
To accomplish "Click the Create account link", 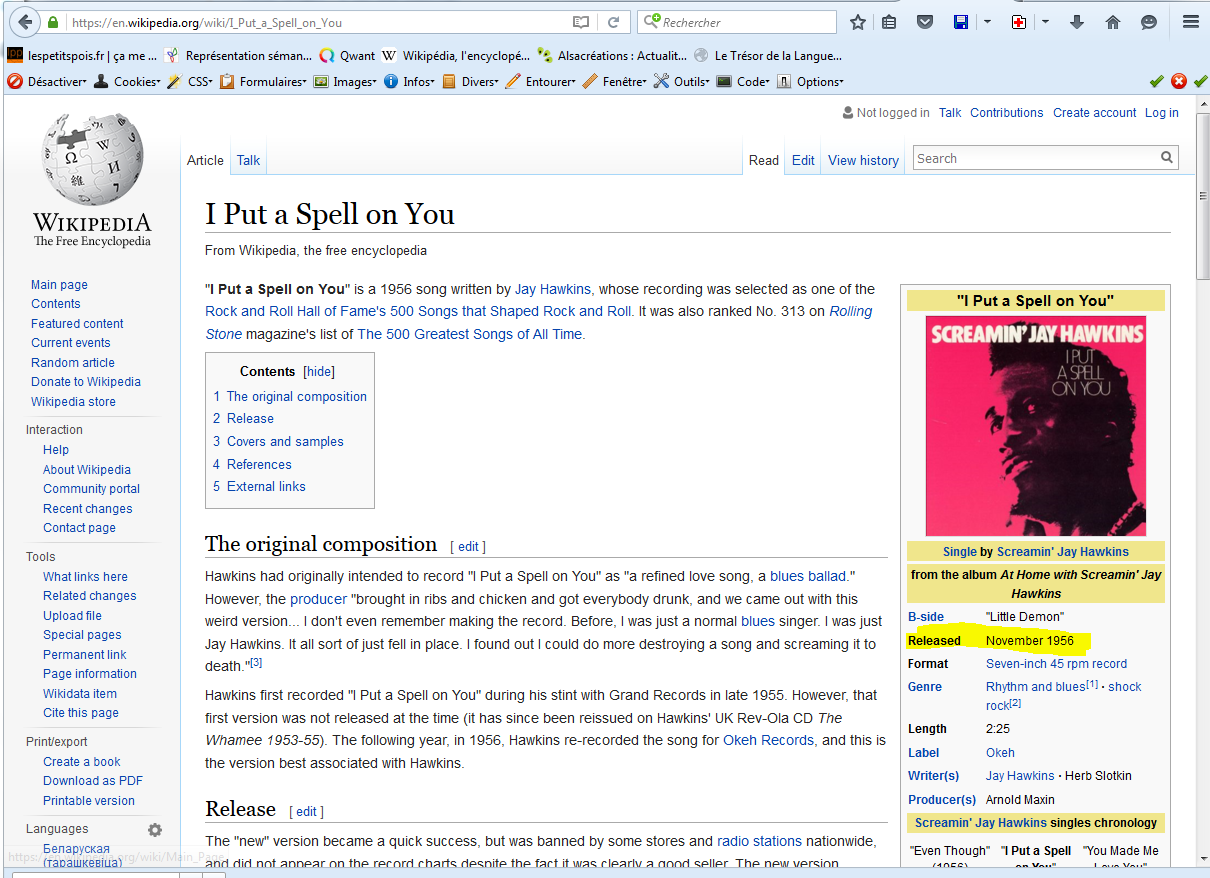I will click(1094, 113).
